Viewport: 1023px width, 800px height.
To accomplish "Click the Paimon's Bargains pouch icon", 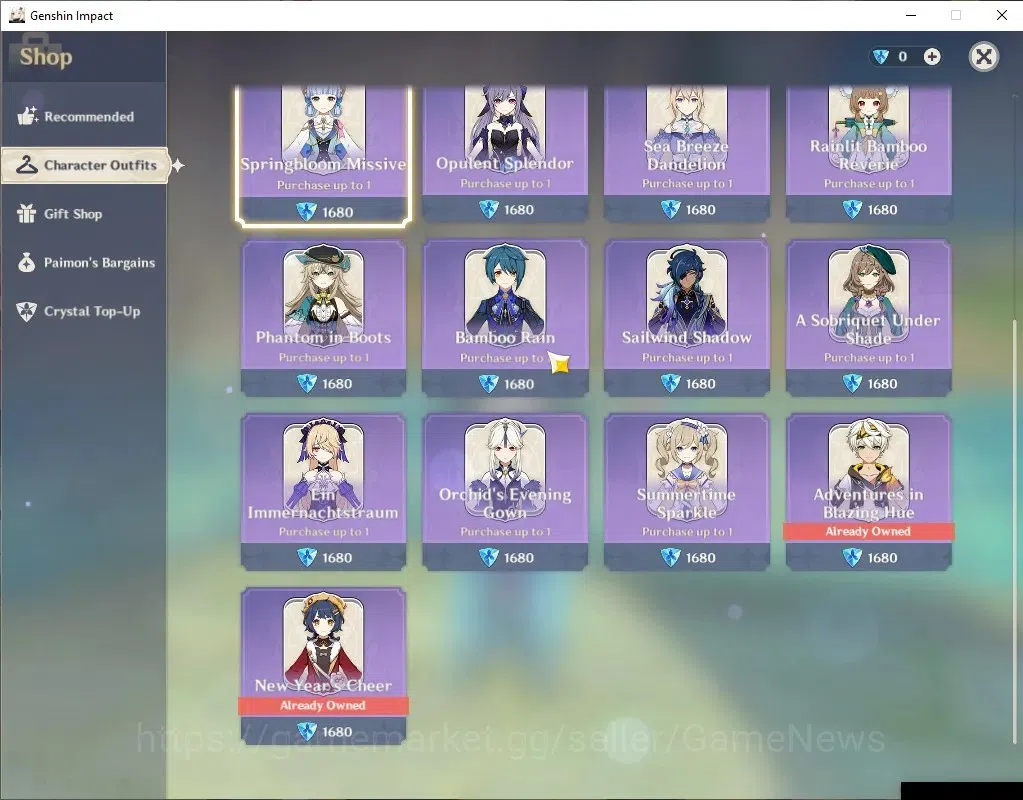I will pyautogui.click(x=27, y=262).
